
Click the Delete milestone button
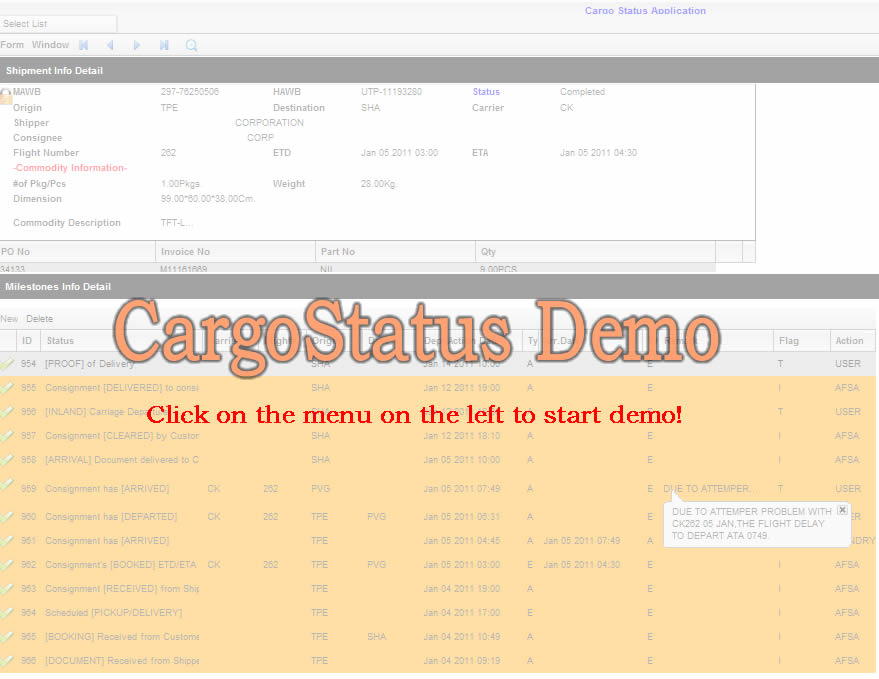(x=40, y=319)
